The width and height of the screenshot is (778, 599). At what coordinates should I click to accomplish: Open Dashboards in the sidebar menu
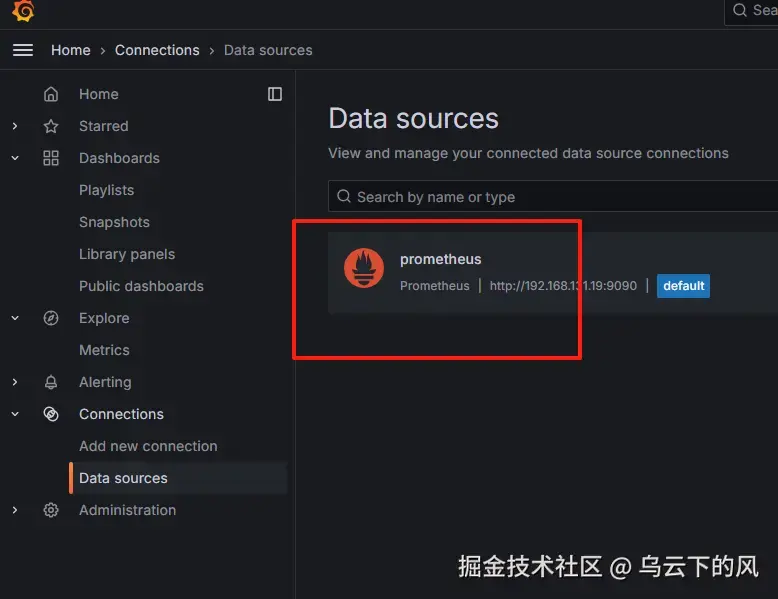point(120,158)
